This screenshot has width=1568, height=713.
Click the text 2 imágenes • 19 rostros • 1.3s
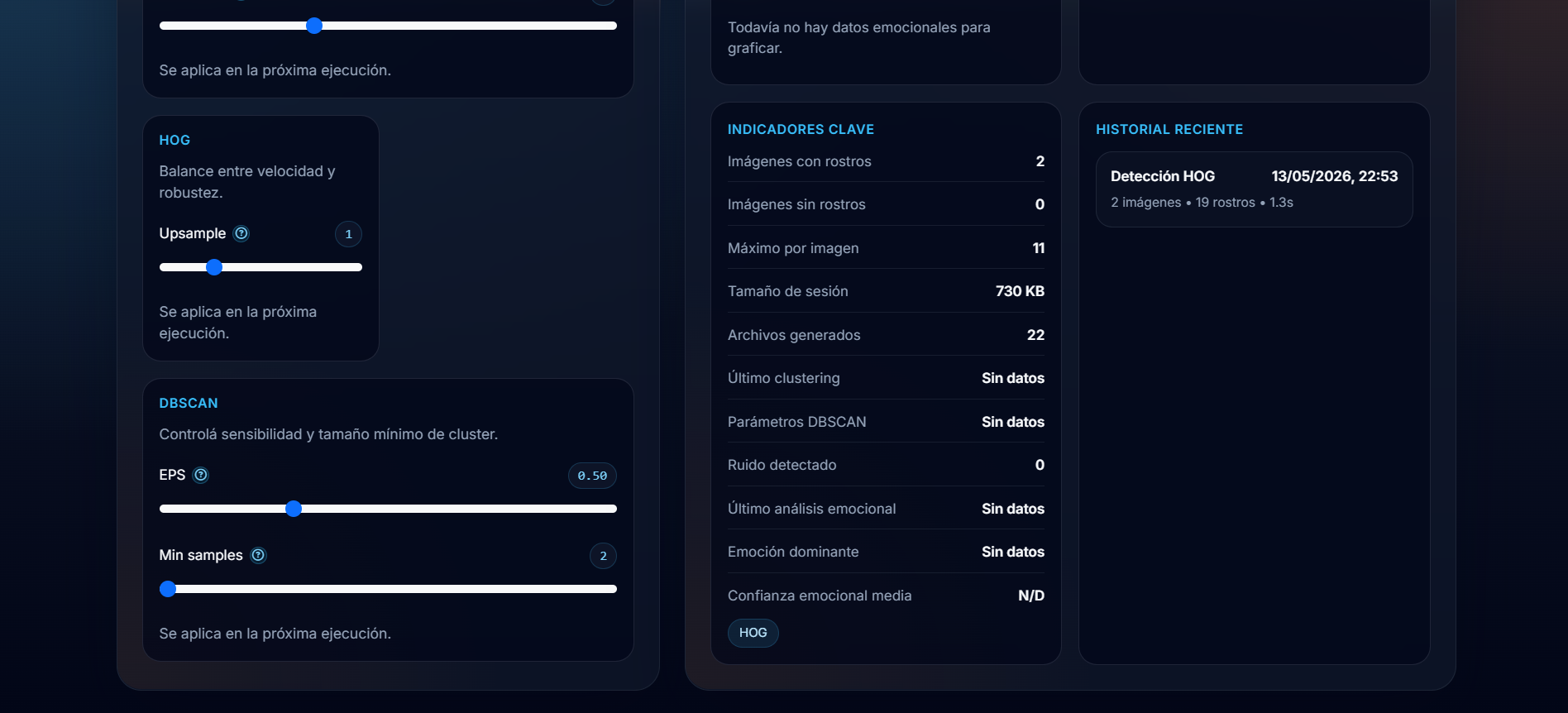(x=1202, y=203)
